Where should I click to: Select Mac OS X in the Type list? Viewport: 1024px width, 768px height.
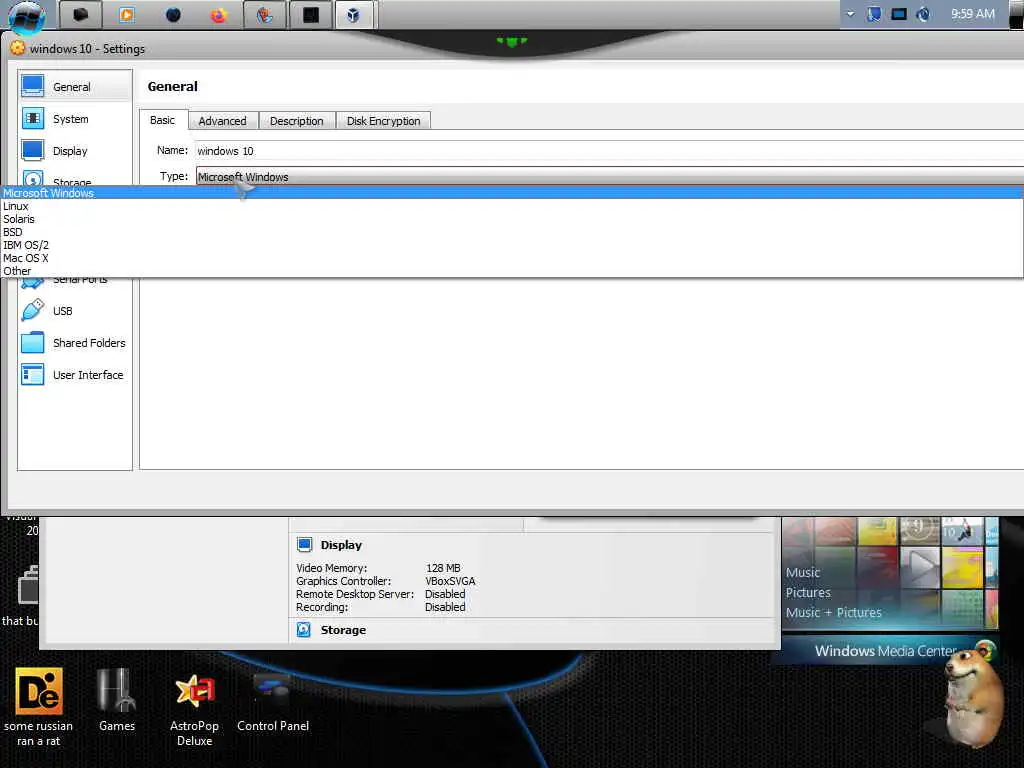pyautogui.click(x=512, y=258)
